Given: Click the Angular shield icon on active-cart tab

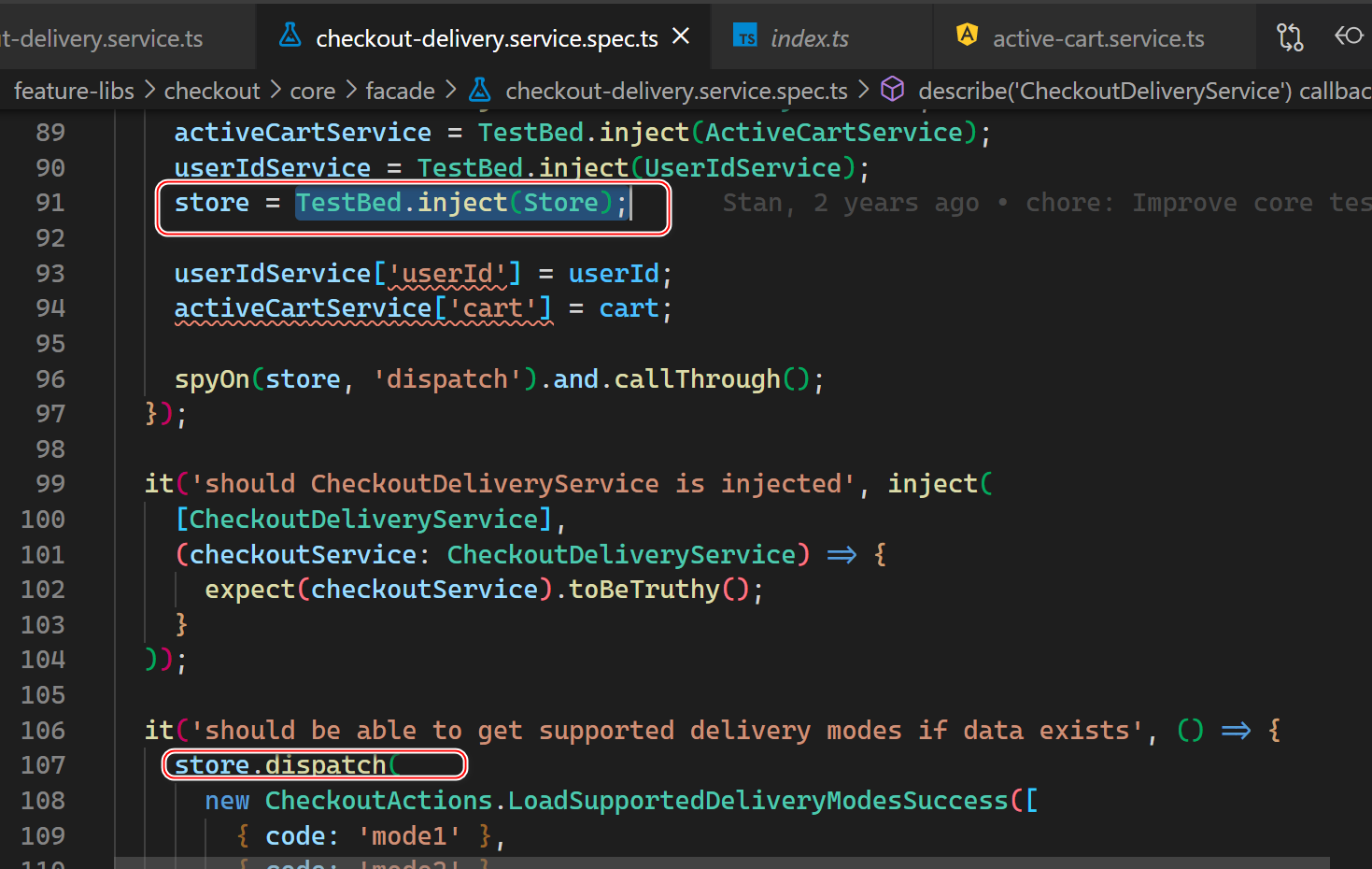Looking at the screenshot, I should [967, 36].
